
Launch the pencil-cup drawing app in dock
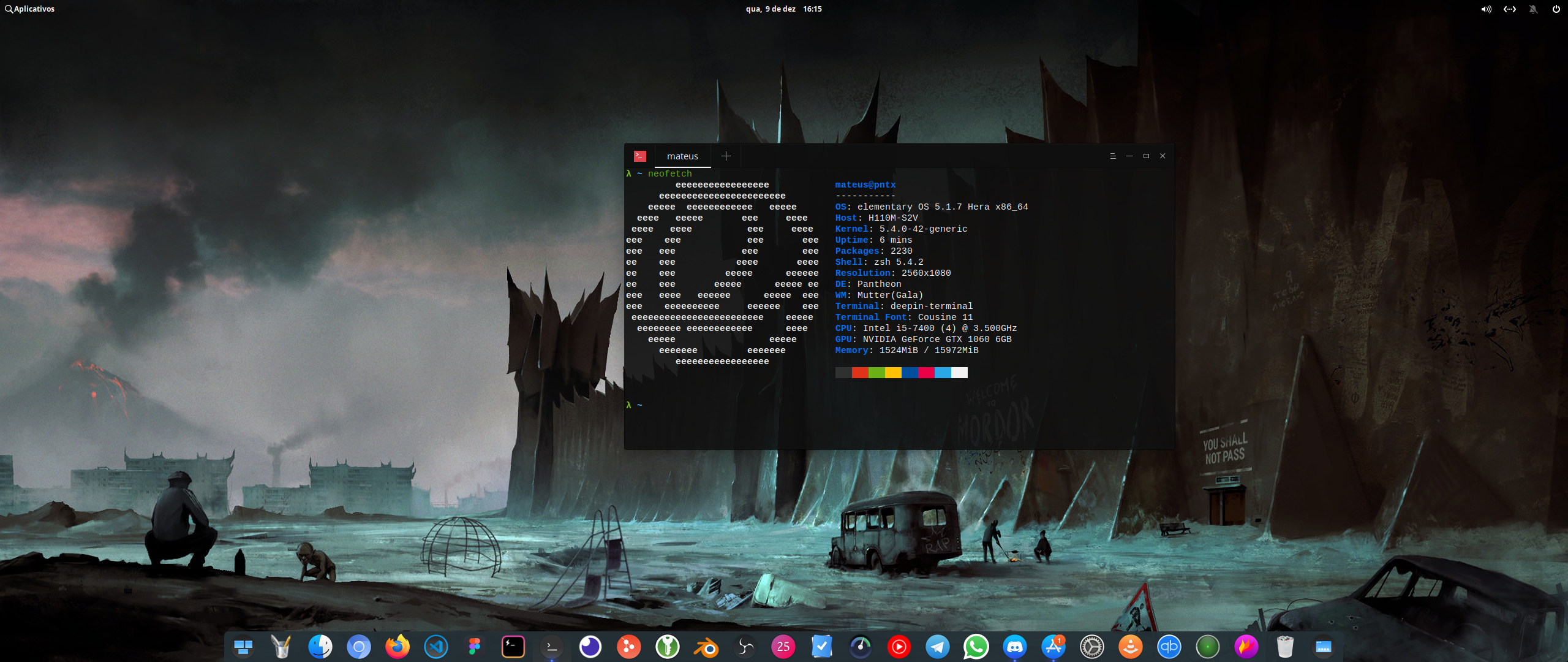click(x=281, y=647)
